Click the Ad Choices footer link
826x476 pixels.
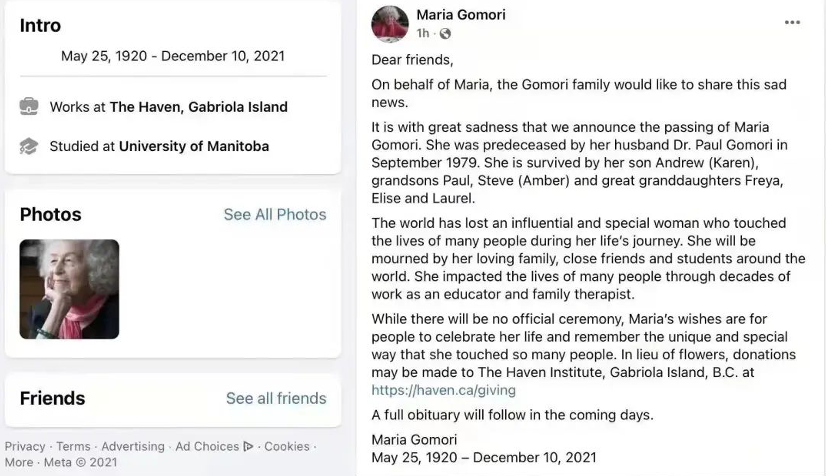[208, 446]
